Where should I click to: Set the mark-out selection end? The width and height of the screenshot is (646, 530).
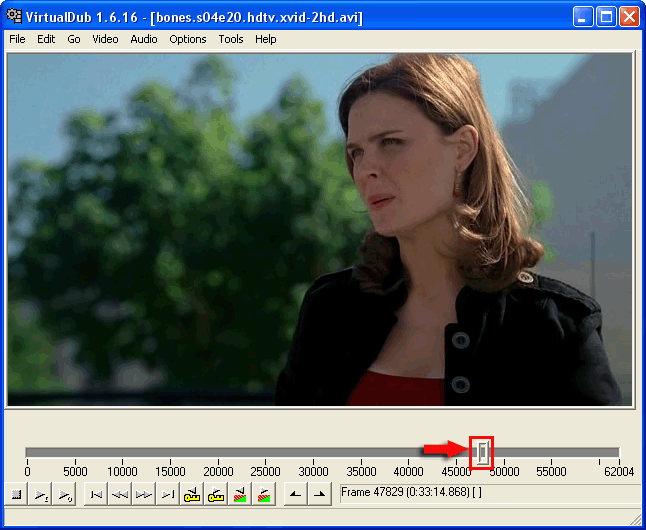point(319,494)
